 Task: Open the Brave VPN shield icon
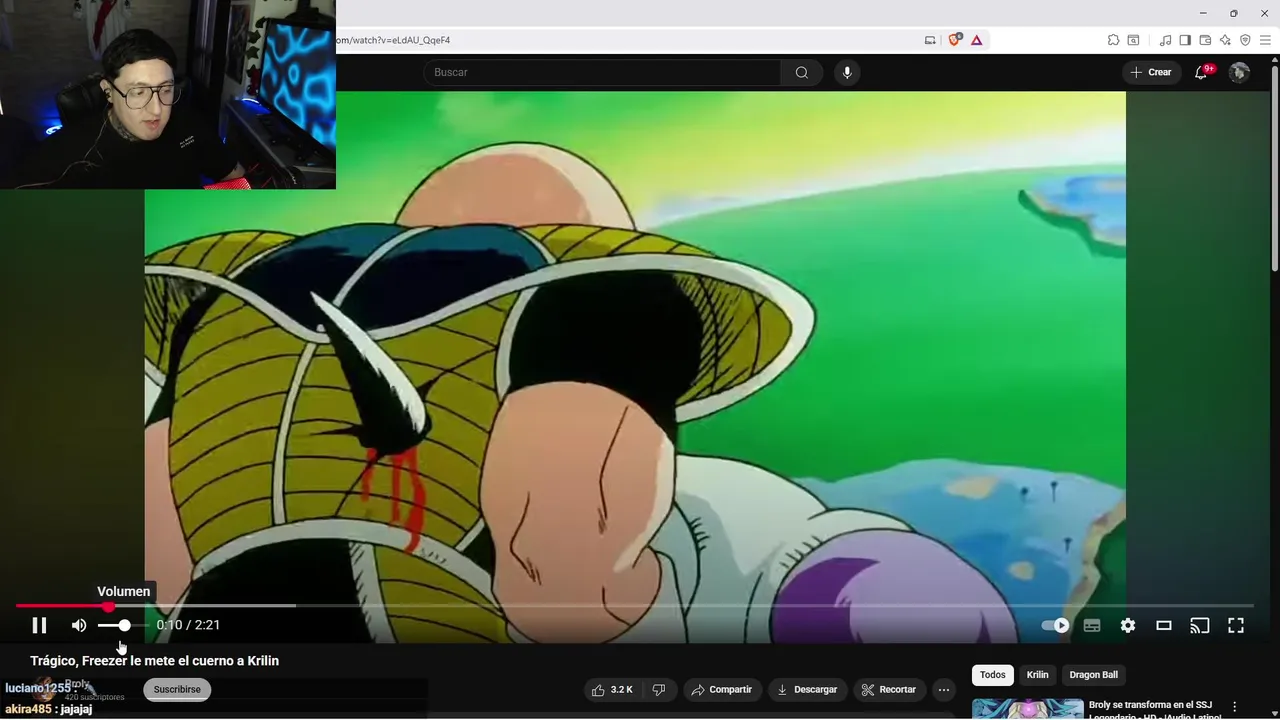pyautogui.click(x=1245, y=40)
